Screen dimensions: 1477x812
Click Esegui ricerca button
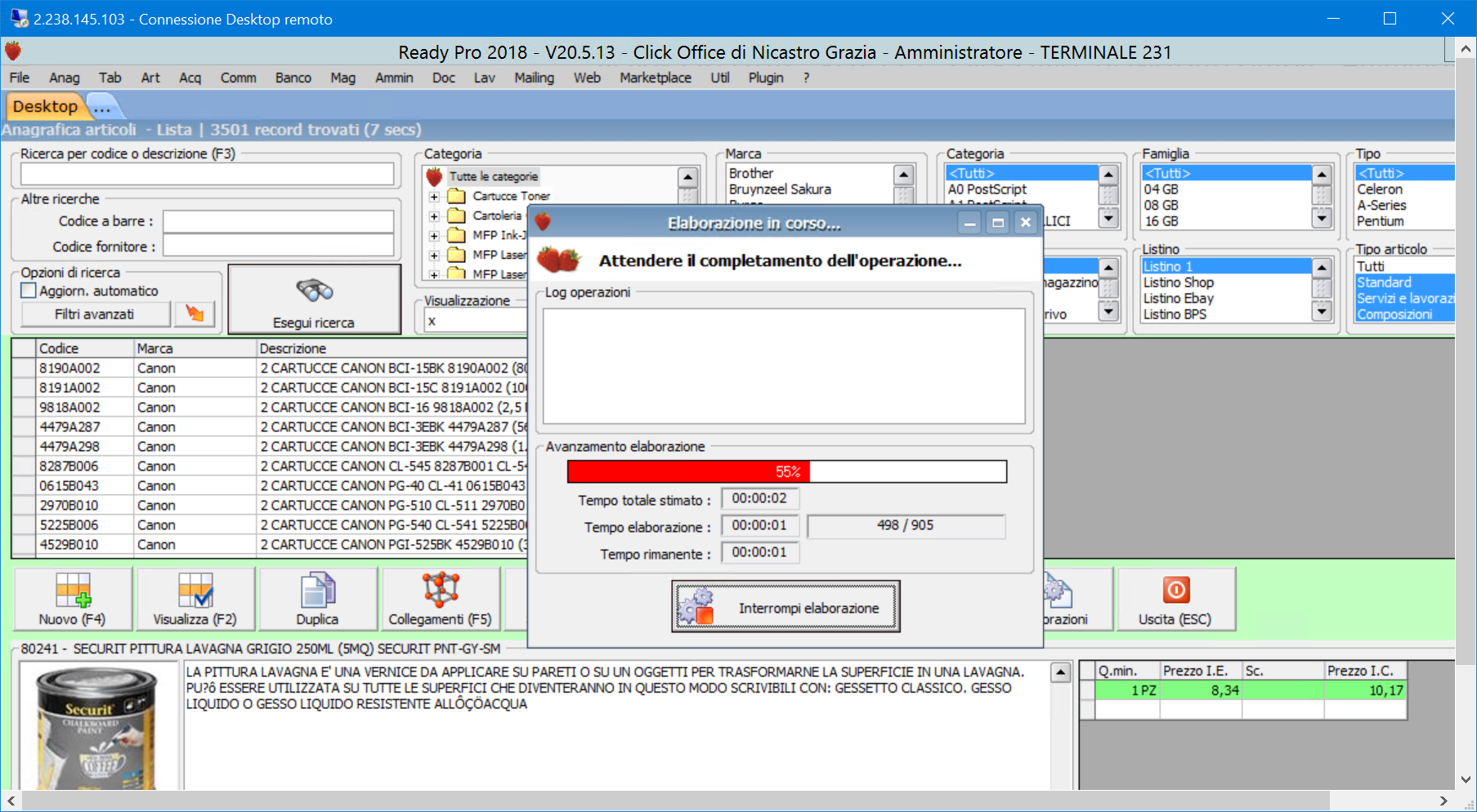pyautogui.click(x=314, y=299)
